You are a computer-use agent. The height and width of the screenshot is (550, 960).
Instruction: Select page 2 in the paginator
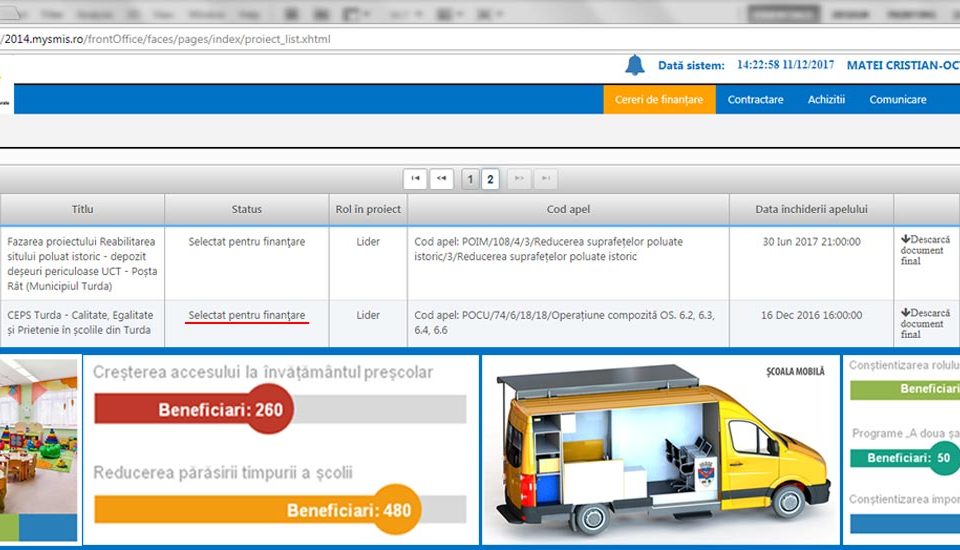[x=490, y=179]
